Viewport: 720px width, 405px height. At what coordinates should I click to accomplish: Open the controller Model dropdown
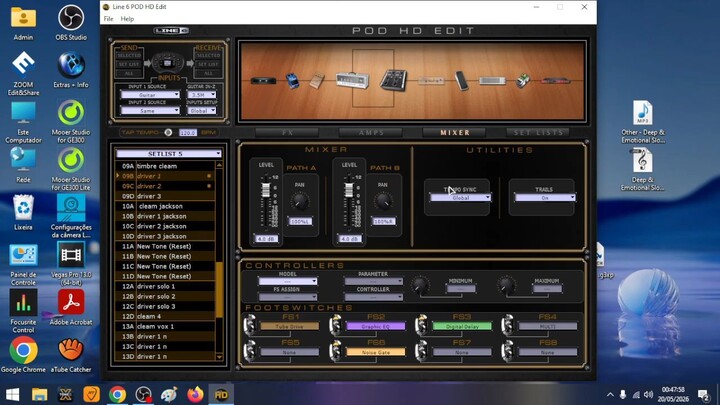coord(287,281)
